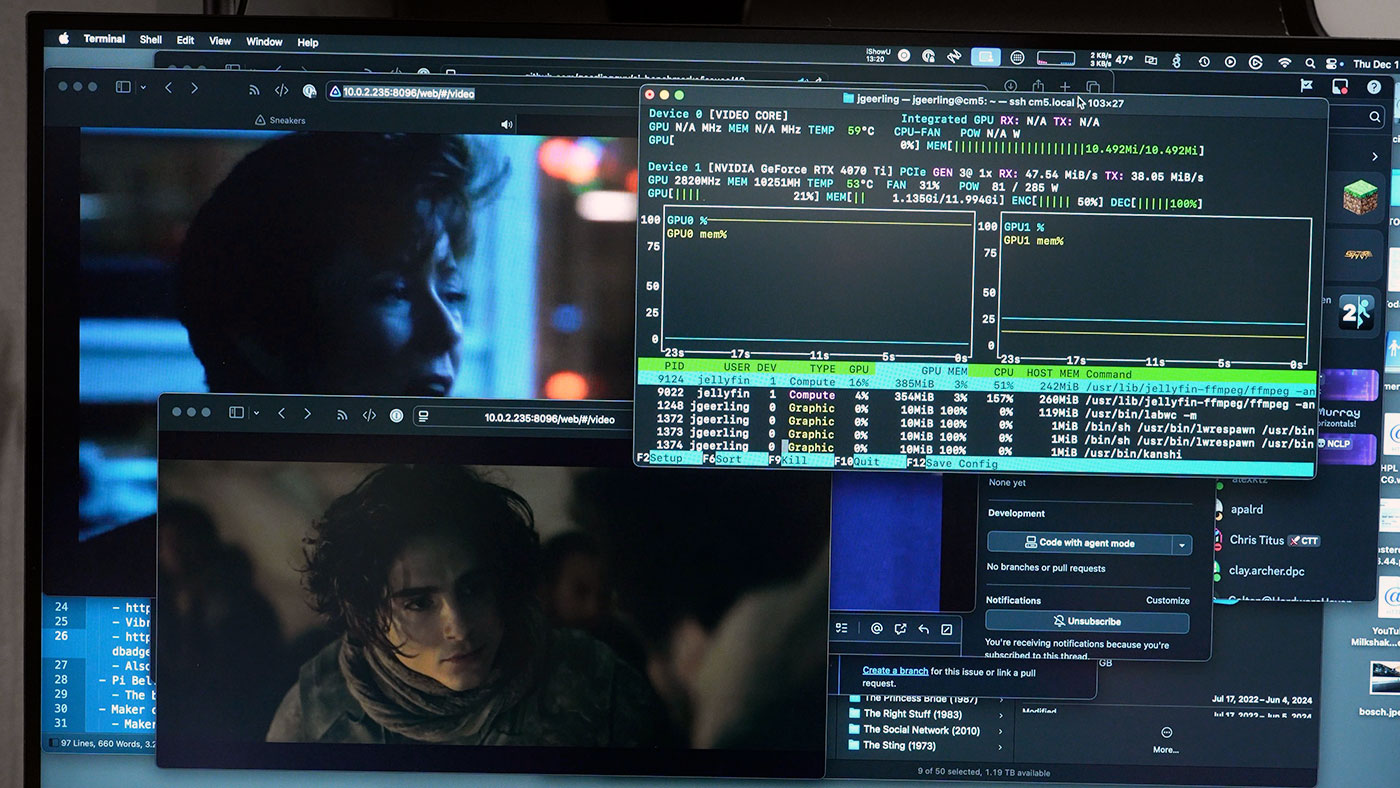The height and width of the screenshot is (788, 1400).
Task: Click the task list icon in GitHub's comment toolbar
Action: 841,628
